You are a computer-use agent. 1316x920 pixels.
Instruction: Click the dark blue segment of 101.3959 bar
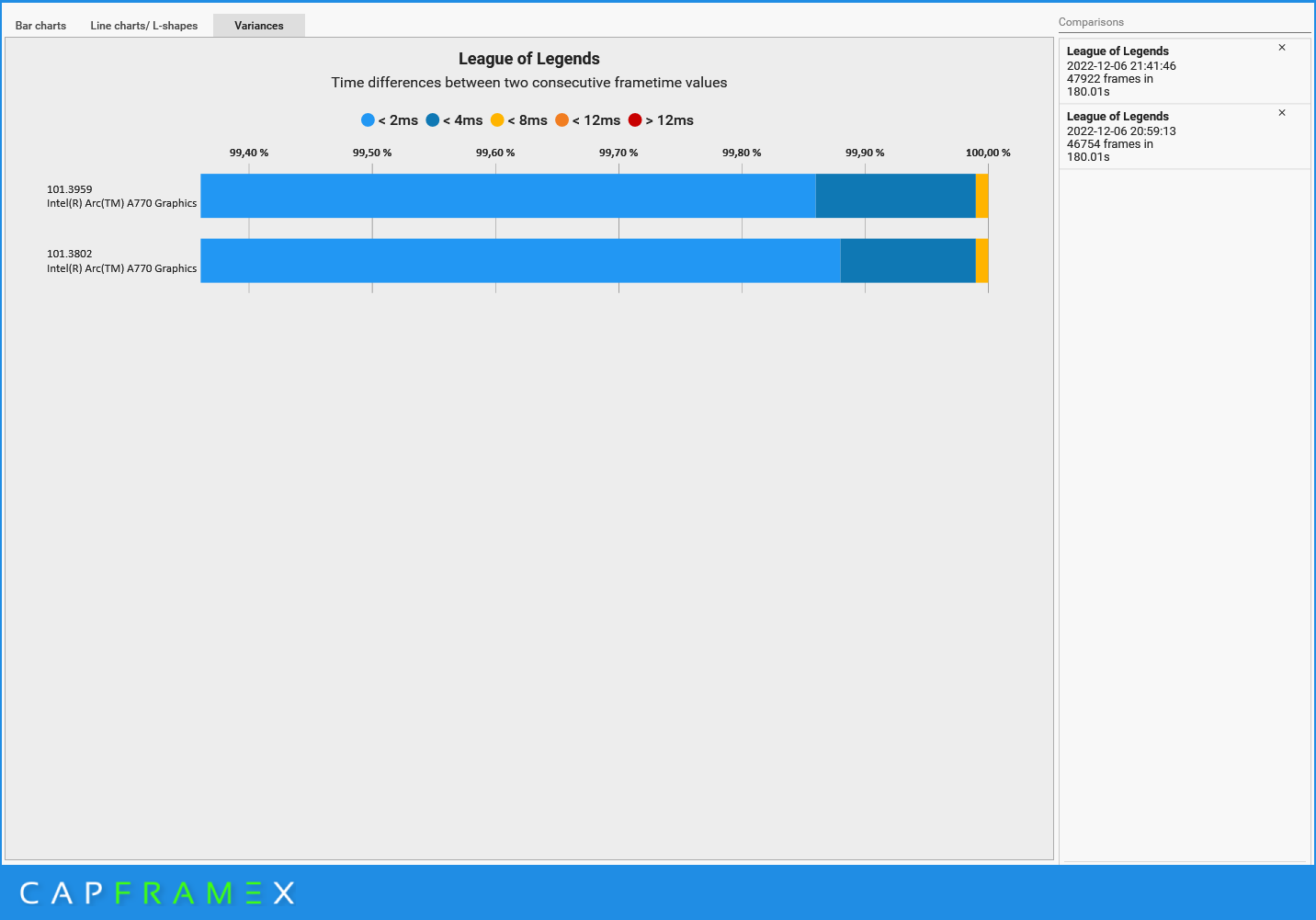tap(896, 196)
